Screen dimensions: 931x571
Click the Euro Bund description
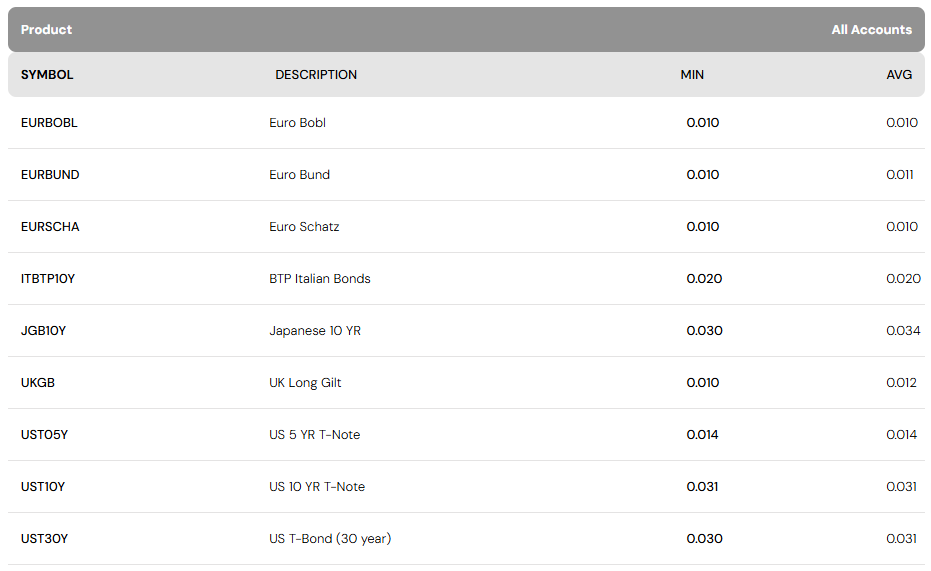299,175
